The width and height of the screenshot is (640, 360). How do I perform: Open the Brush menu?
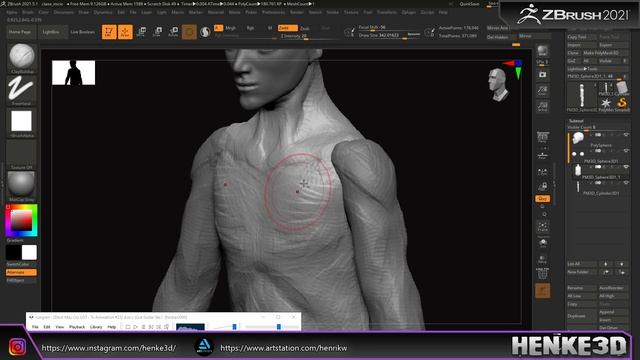click(x=28, y=12)
